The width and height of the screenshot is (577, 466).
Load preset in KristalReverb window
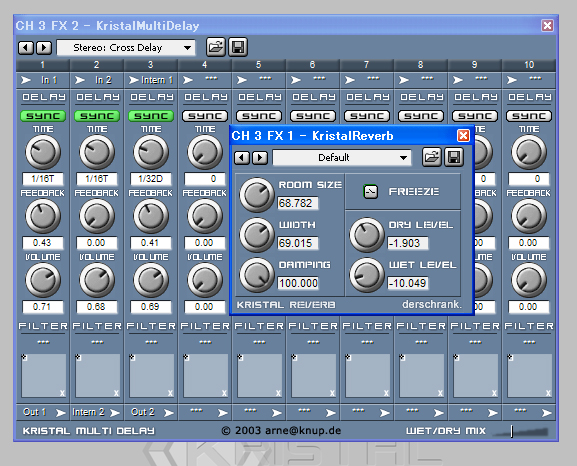coord(431,158)
